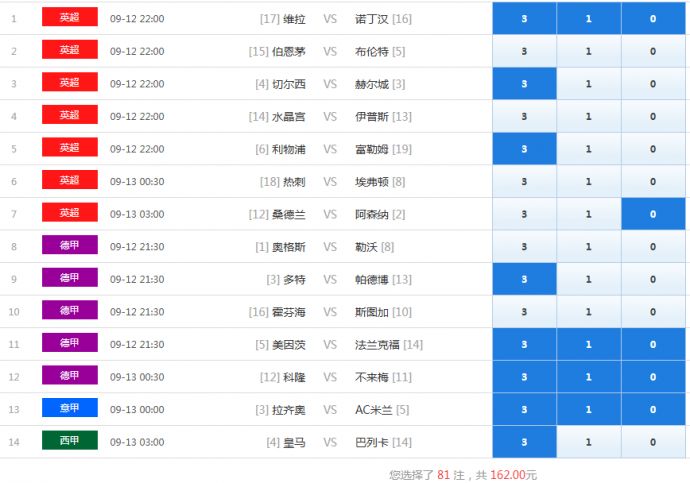Screen dimensions: 690x483
Task: Click match time 09-13 00:00 for 拉齐奥
Action: point(137,410)
